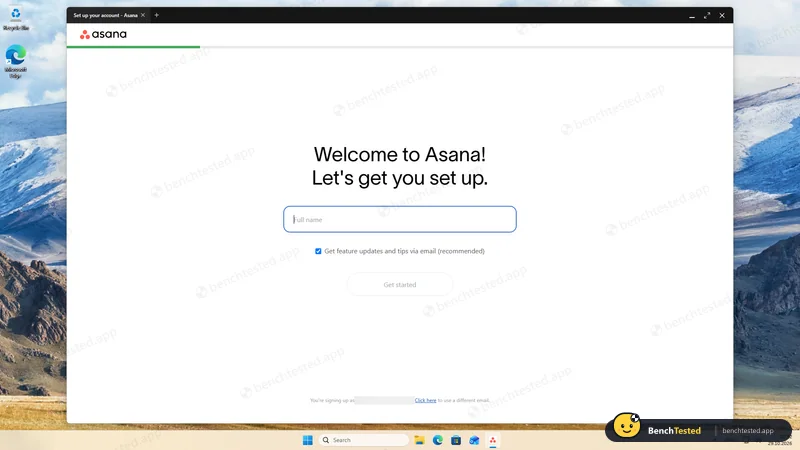
Task: Open the Recycle Bin desktop icon
Action: point(16,19)
